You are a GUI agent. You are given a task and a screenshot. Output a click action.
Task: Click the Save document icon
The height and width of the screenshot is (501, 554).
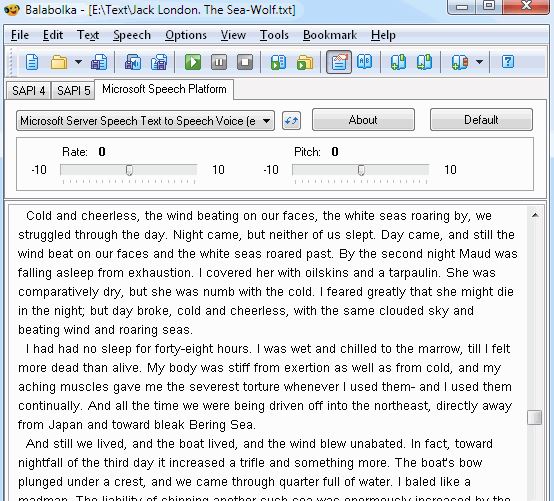99,63
